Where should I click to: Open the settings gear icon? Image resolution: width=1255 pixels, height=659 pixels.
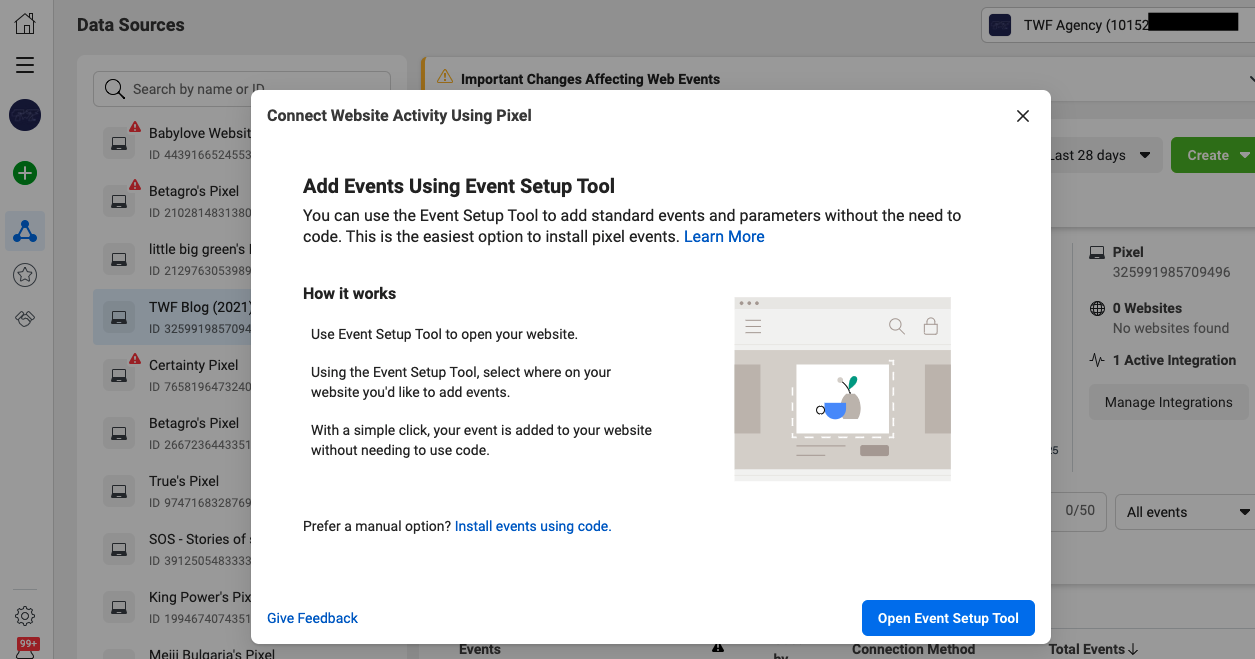[x=25, y=616]
